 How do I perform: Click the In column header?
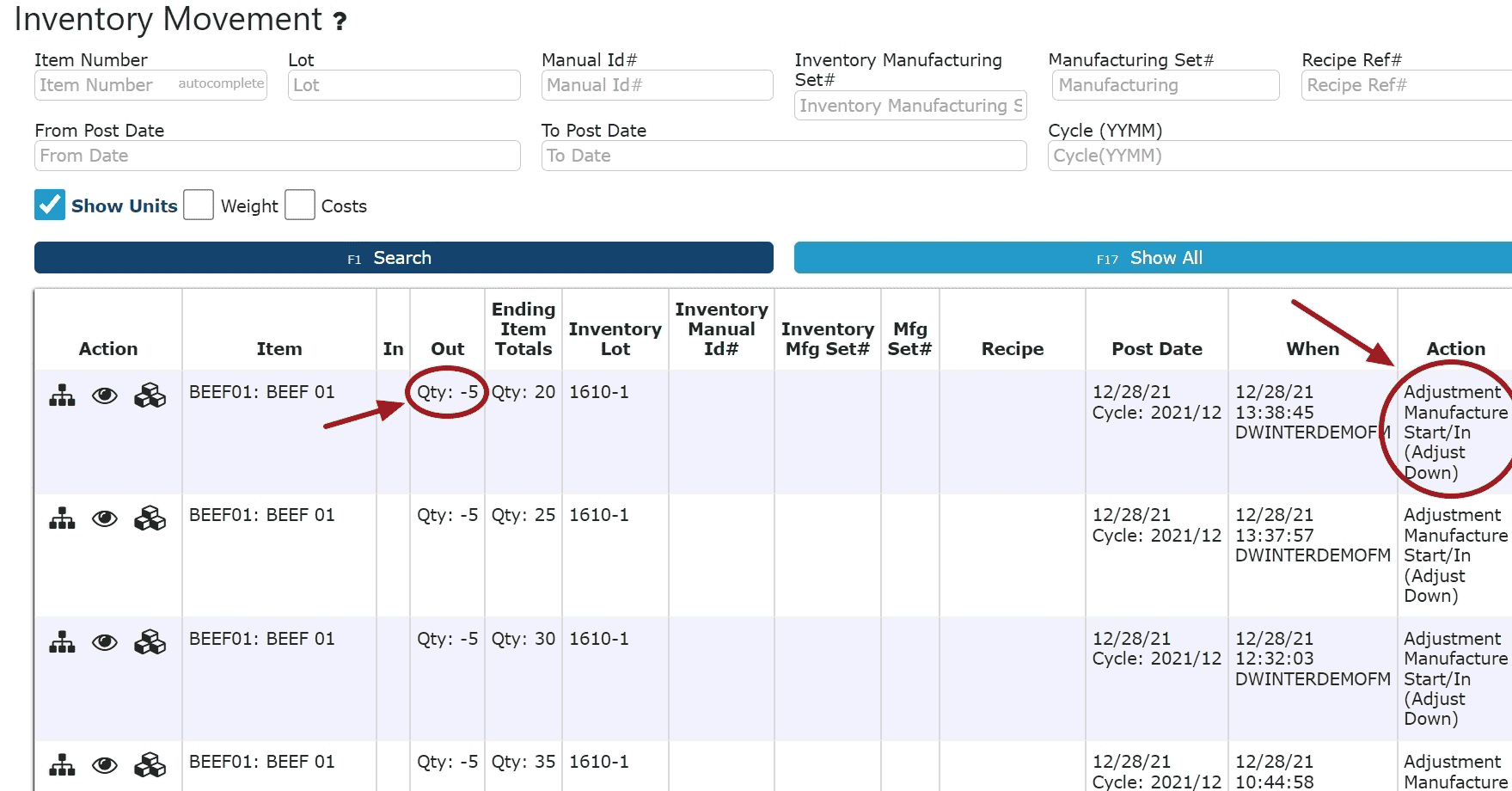pos(394,348)
